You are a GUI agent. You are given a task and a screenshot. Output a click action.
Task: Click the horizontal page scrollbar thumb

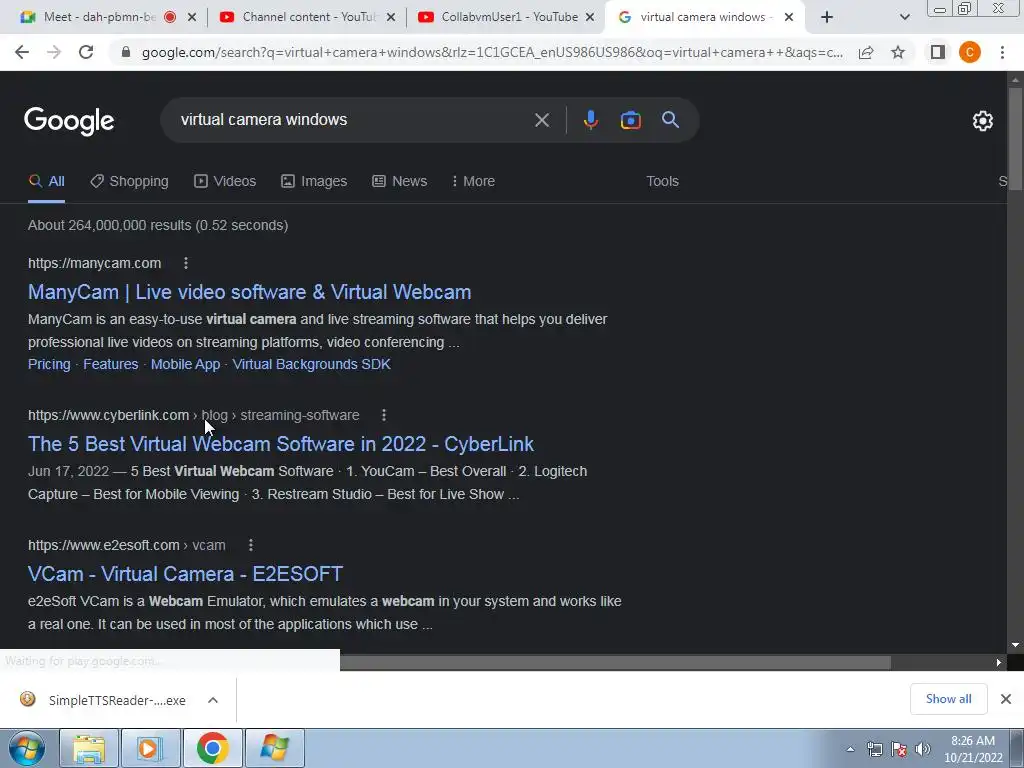tap(615, 662)
